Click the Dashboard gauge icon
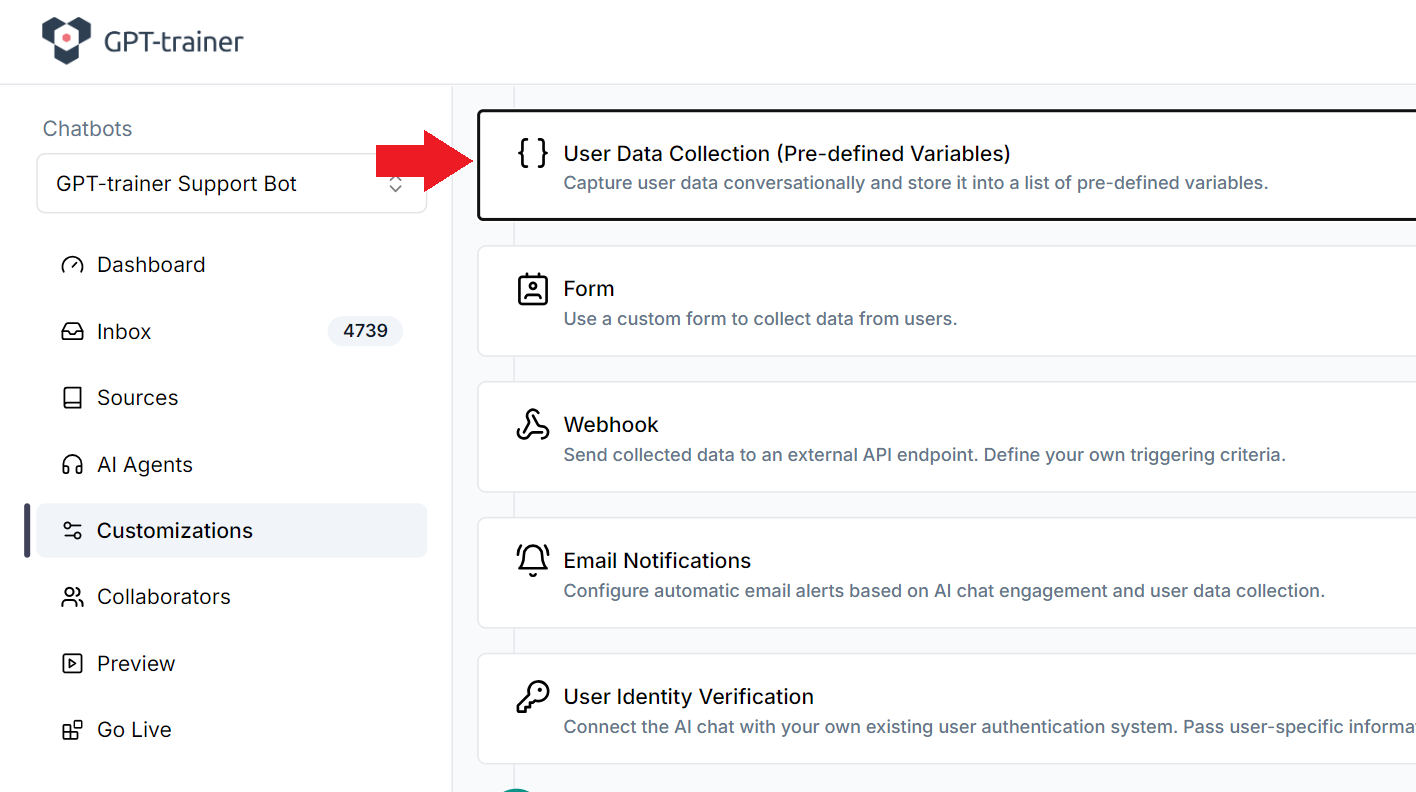Viewport: 1416px width, 792px height. click(72, 265)
